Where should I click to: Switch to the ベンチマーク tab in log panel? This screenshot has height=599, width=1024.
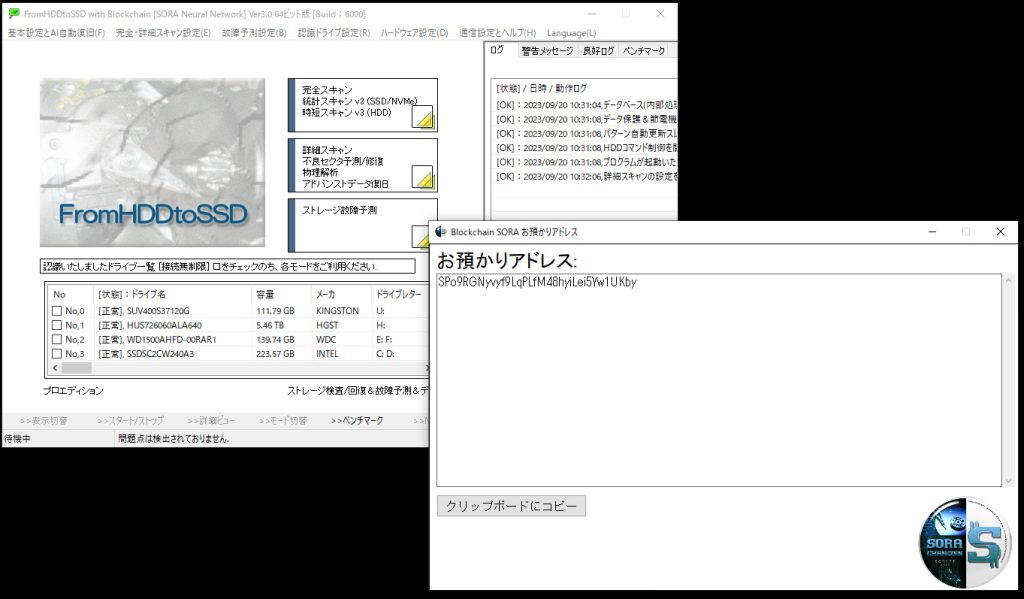coord(644,51)
